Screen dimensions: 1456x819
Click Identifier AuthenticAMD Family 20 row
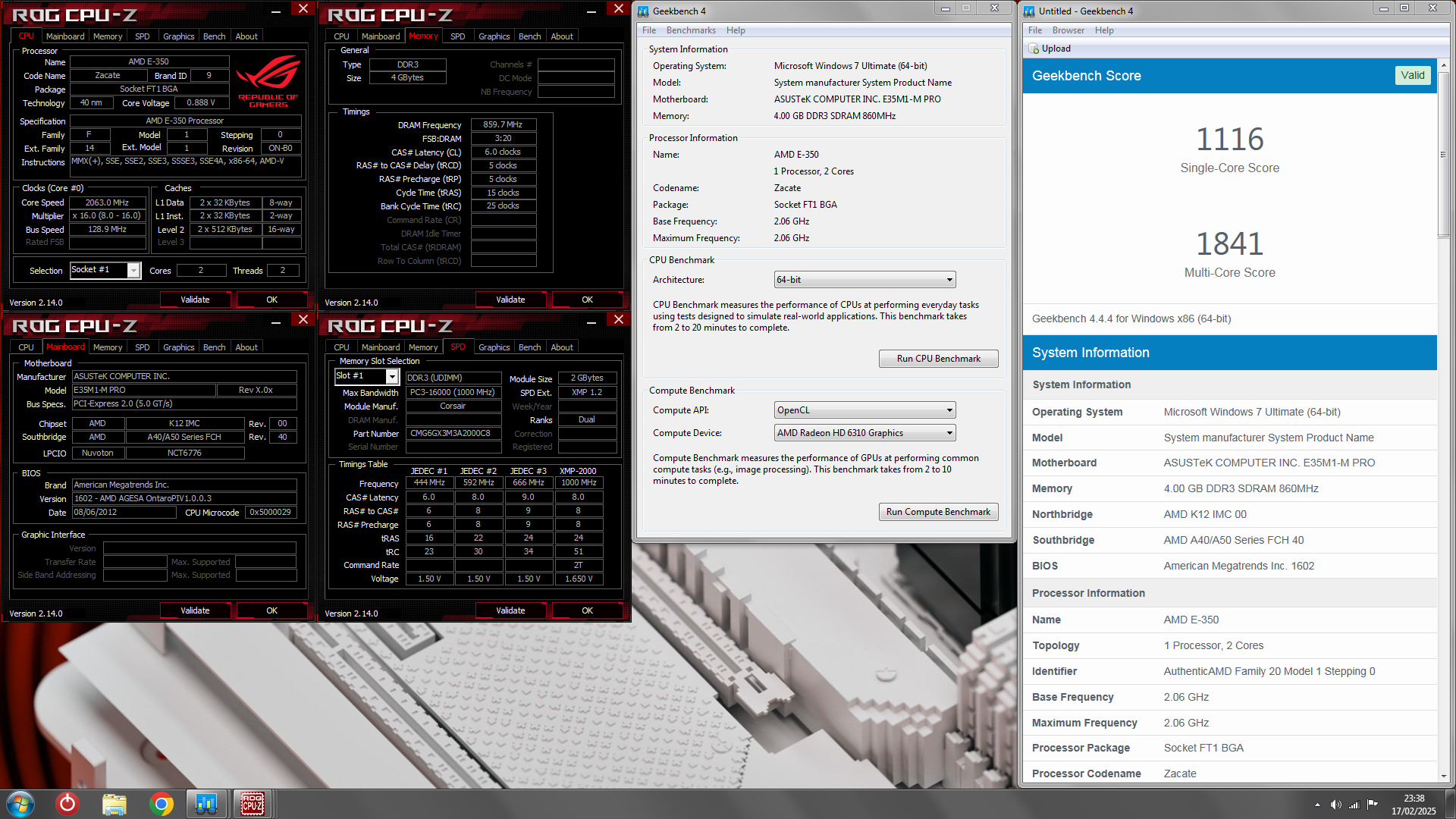coord(1229,671)
